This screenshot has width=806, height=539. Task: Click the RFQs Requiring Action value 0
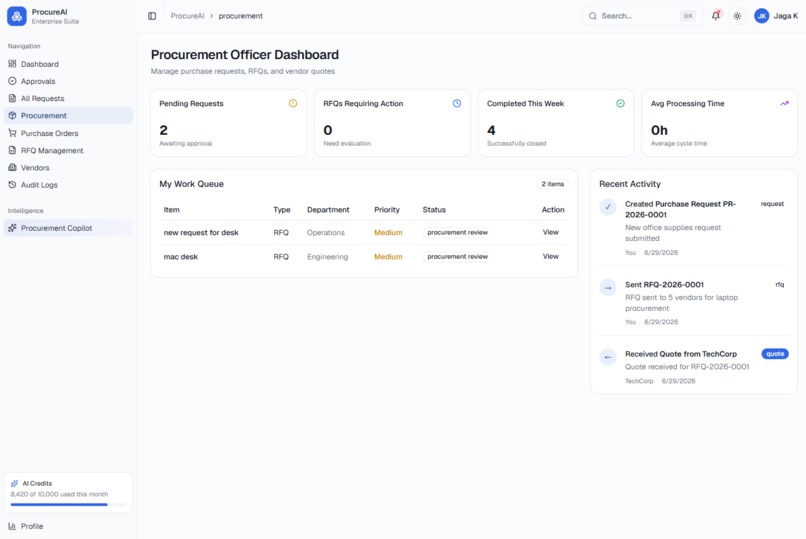click(327, 130)
